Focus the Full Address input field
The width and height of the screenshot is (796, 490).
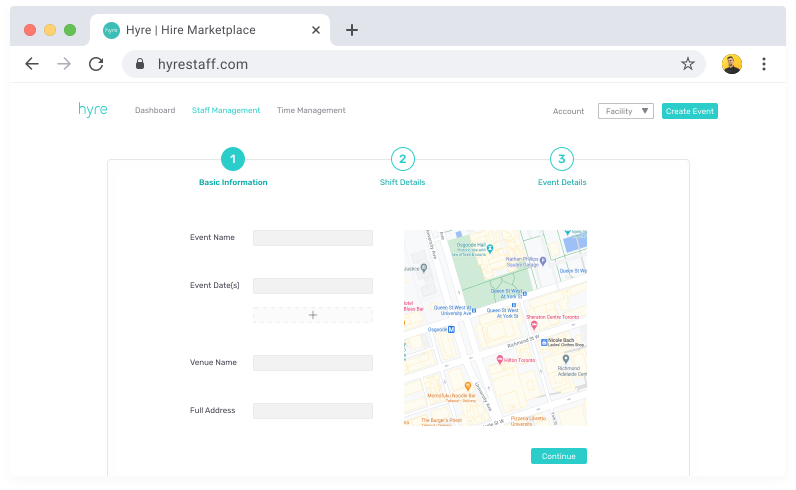pyautogui.click(x=313, y=411)
